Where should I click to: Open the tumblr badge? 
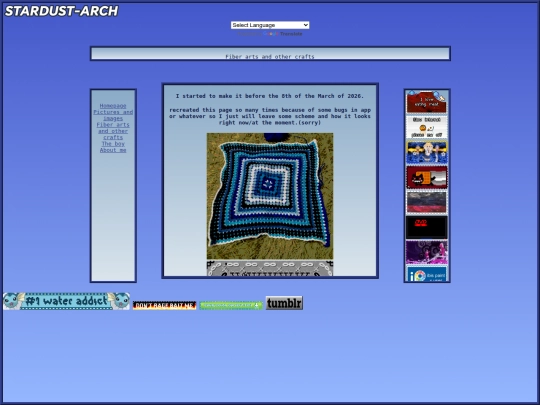284,303
